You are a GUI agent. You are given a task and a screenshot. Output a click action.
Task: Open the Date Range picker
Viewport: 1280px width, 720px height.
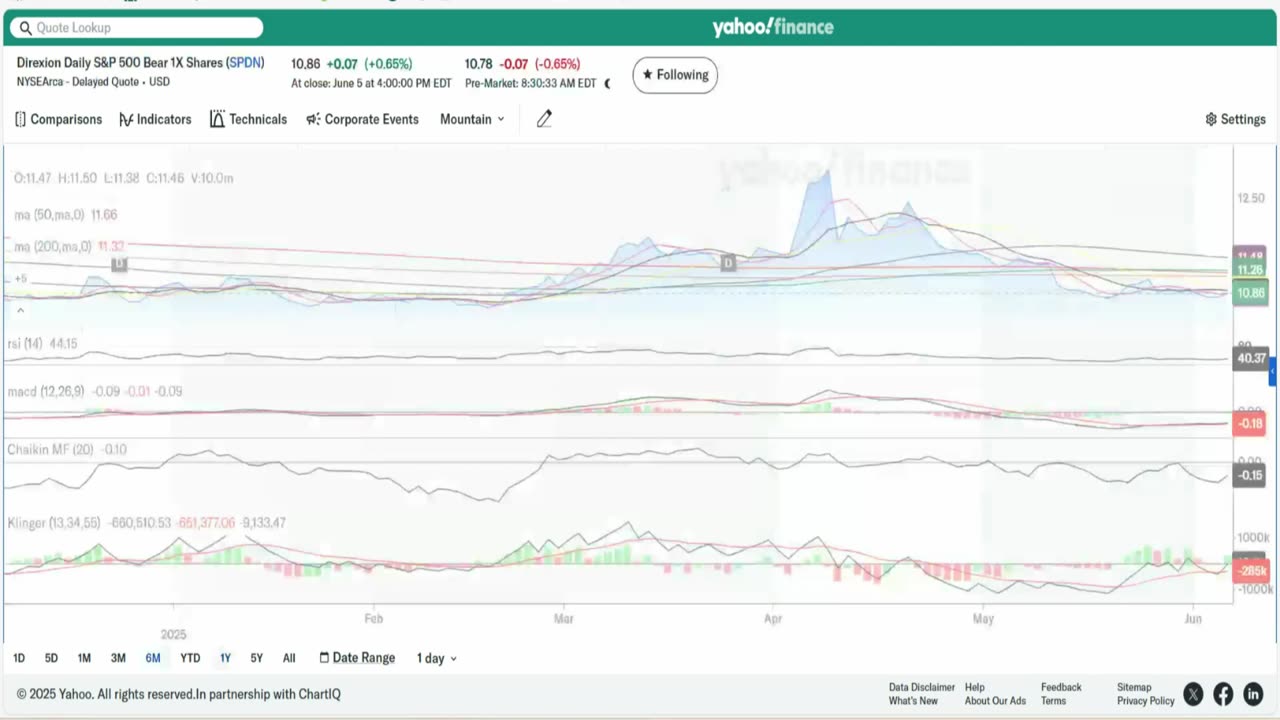point(357,658)
